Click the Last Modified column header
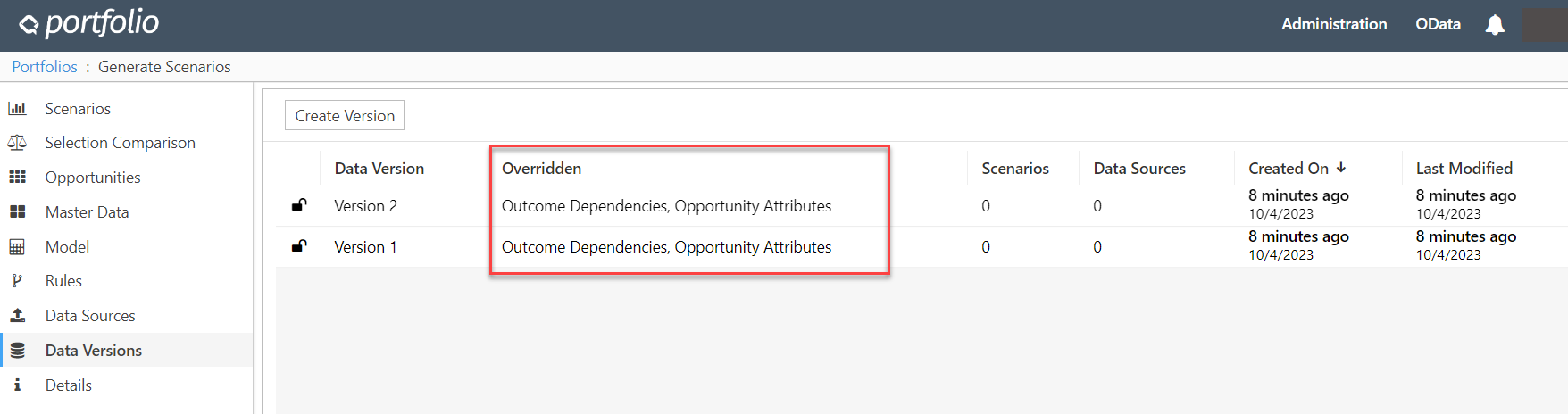Viewport: 1568px width, 414px height. [x=1464, y=169]
